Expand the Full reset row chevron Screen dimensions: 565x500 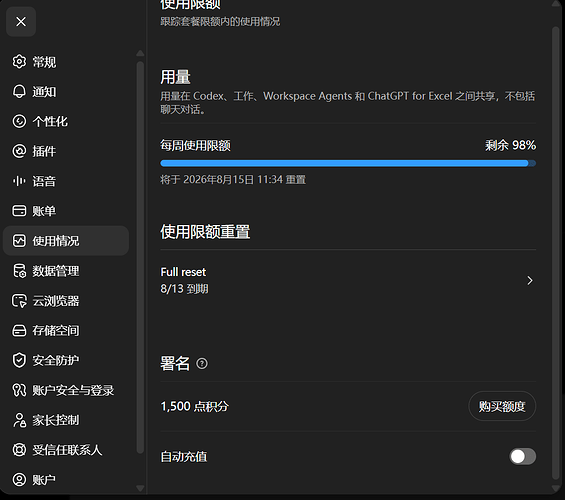click(530, 281)
